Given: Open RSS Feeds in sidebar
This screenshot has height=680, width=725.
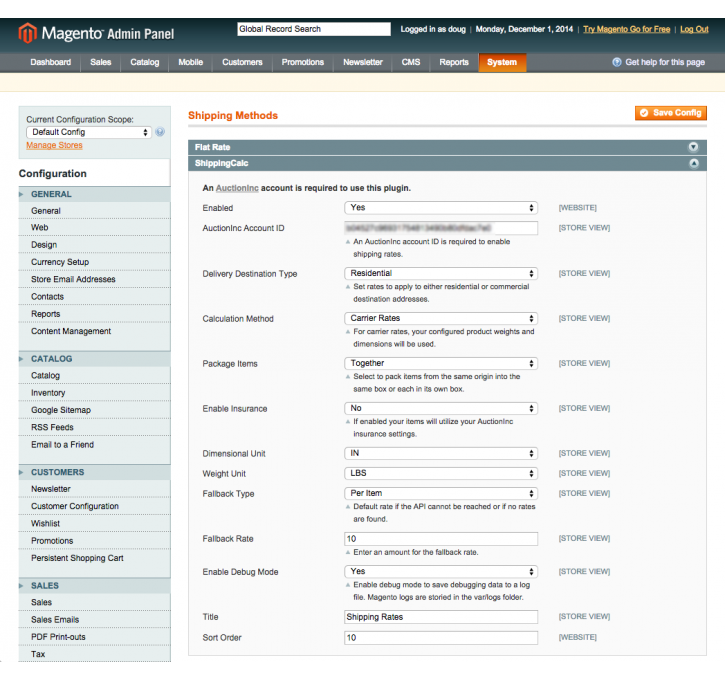Looking at the screenshot, I should (94, 427).
